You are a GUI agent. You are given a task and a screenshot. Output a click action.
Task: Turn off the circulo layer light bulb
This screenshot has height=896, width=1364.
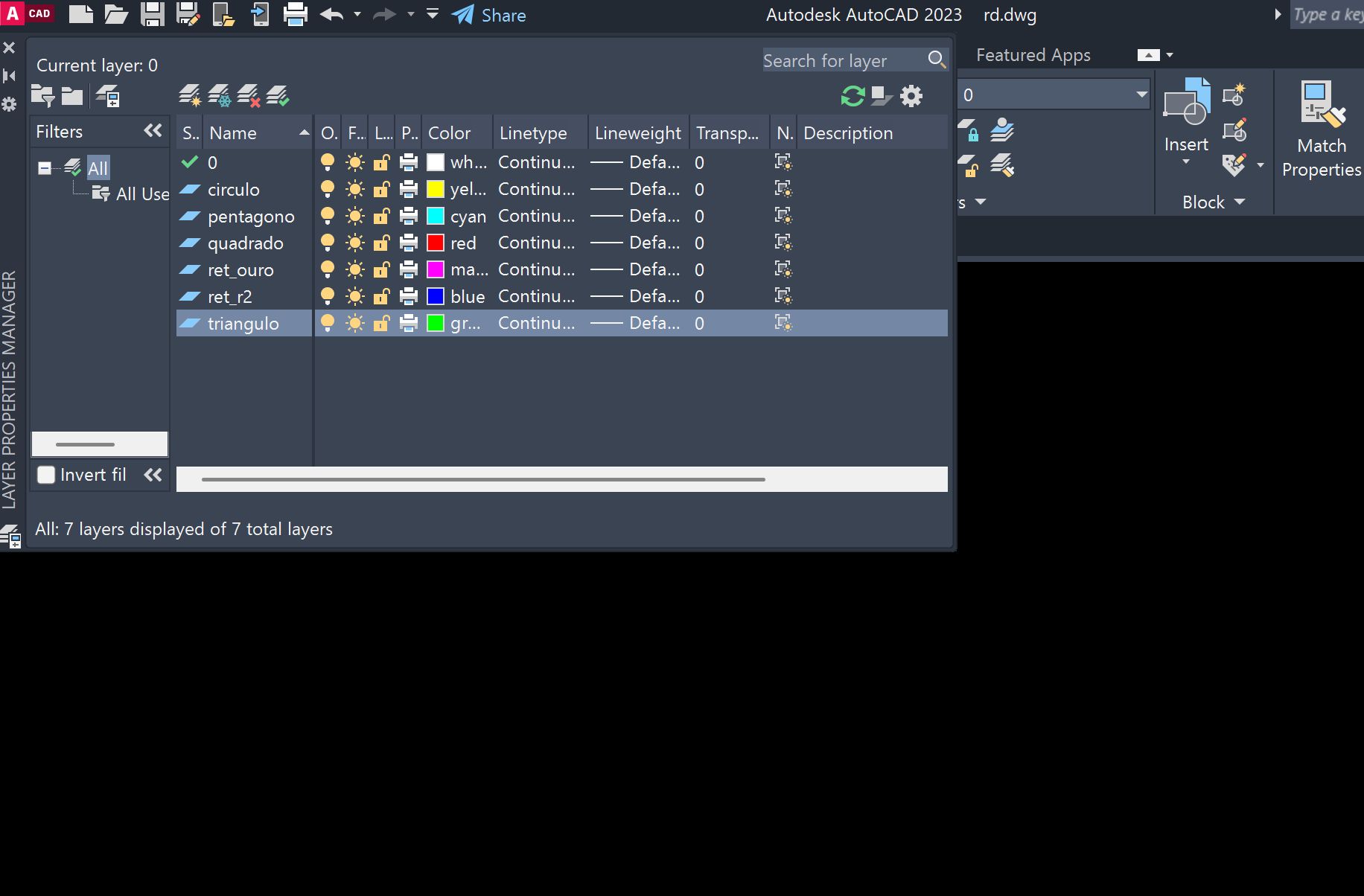click(328, 189)
